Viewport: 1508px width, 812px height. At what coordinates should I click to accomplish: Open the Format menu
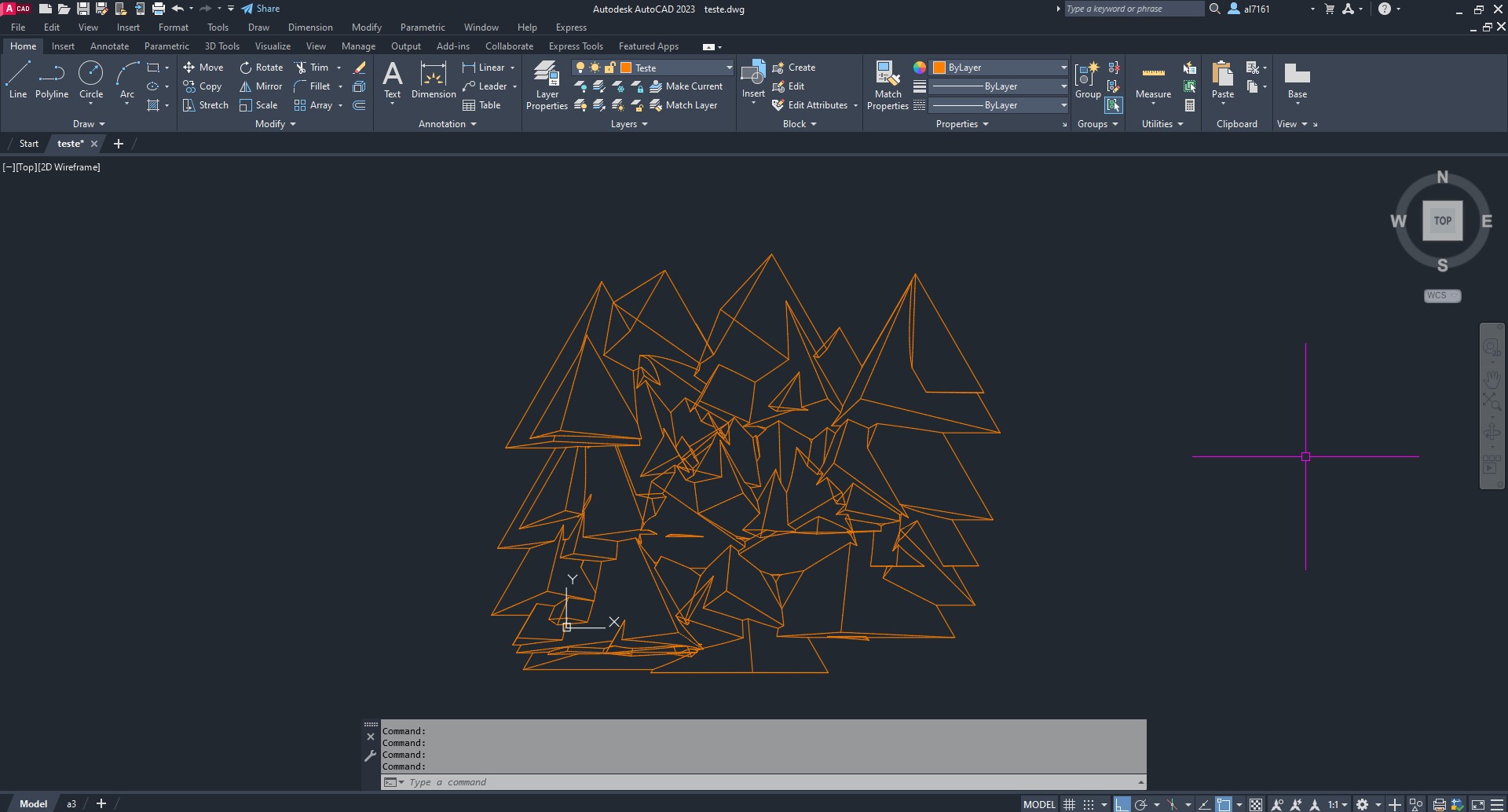173,27
